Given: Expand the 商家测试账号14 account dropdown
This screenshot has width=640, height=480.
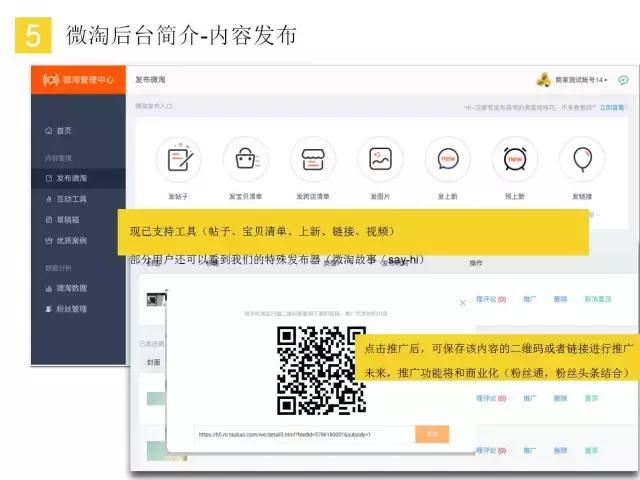Looking at the screenshot, I should (581, 80).
